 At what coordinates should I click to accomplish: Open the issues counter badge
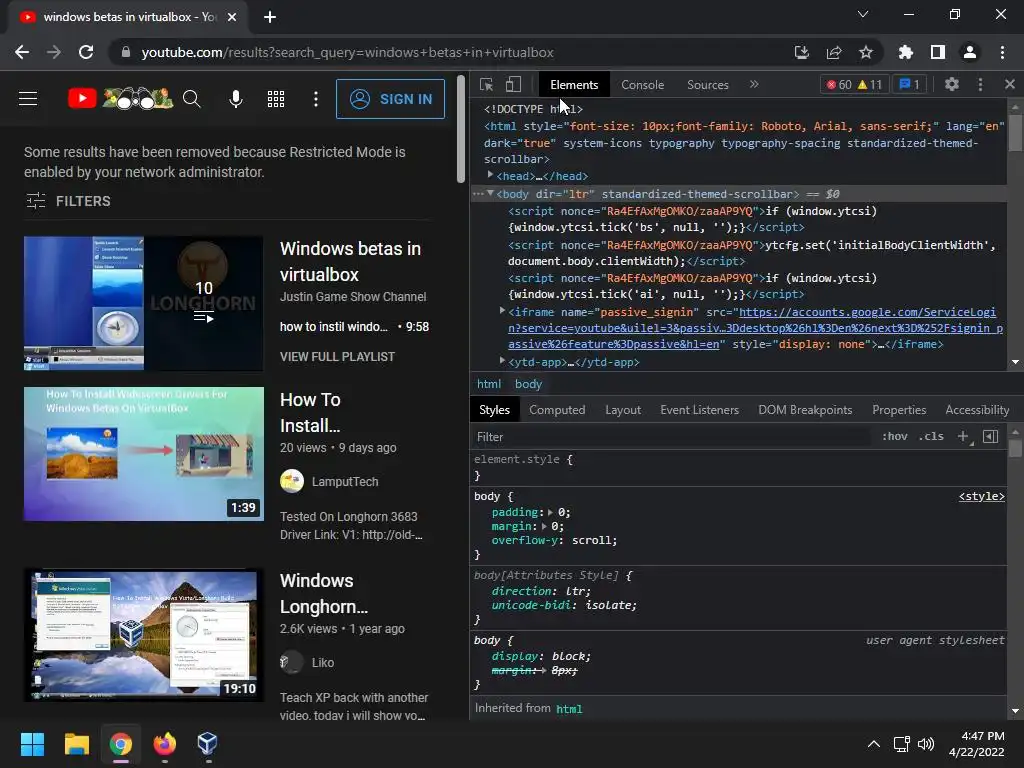[909, 84]
